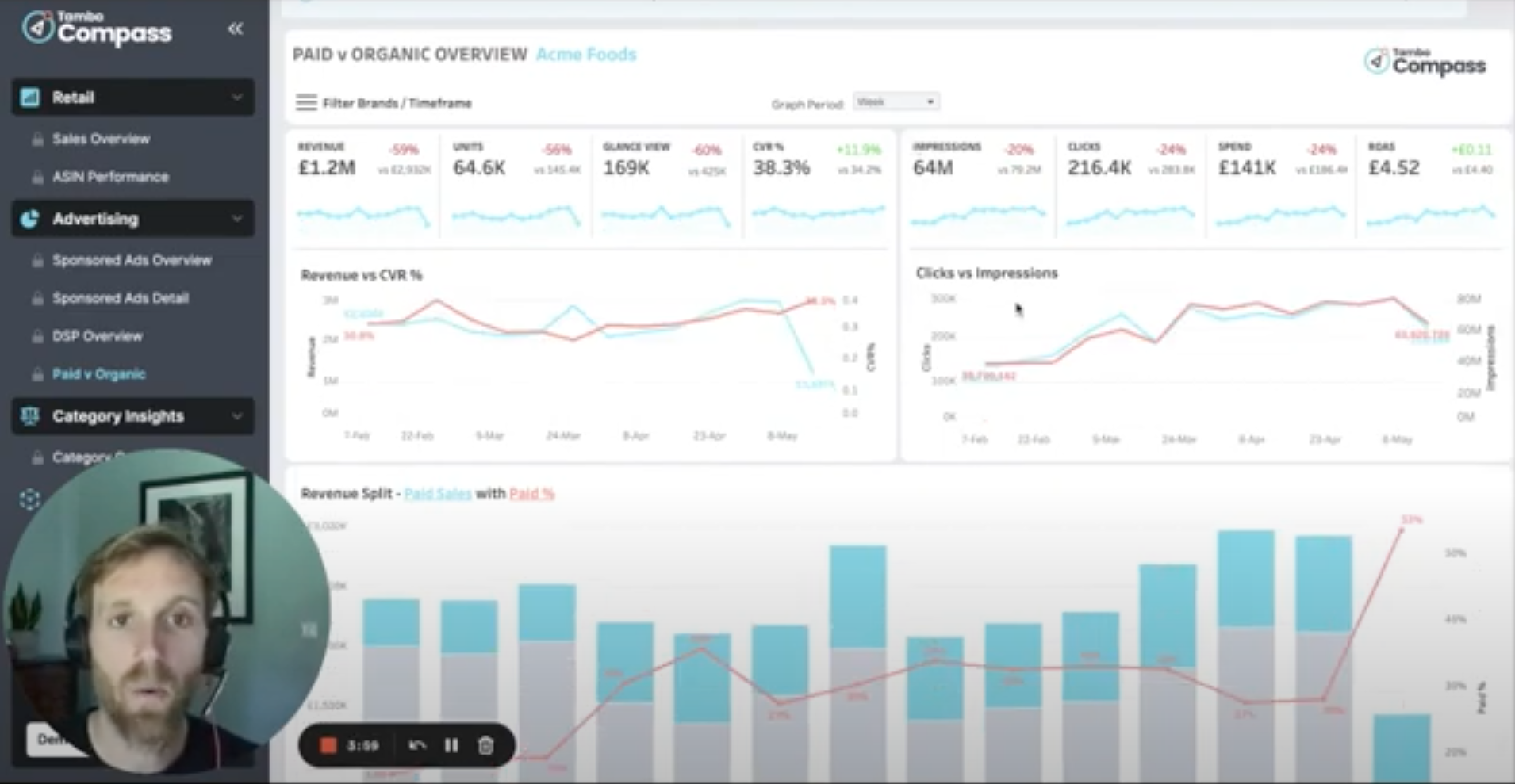The height and width of the screenshot is (784, 1515).
Task: Click the lock icon beside Paid v Organic
Action: (37, 374)
